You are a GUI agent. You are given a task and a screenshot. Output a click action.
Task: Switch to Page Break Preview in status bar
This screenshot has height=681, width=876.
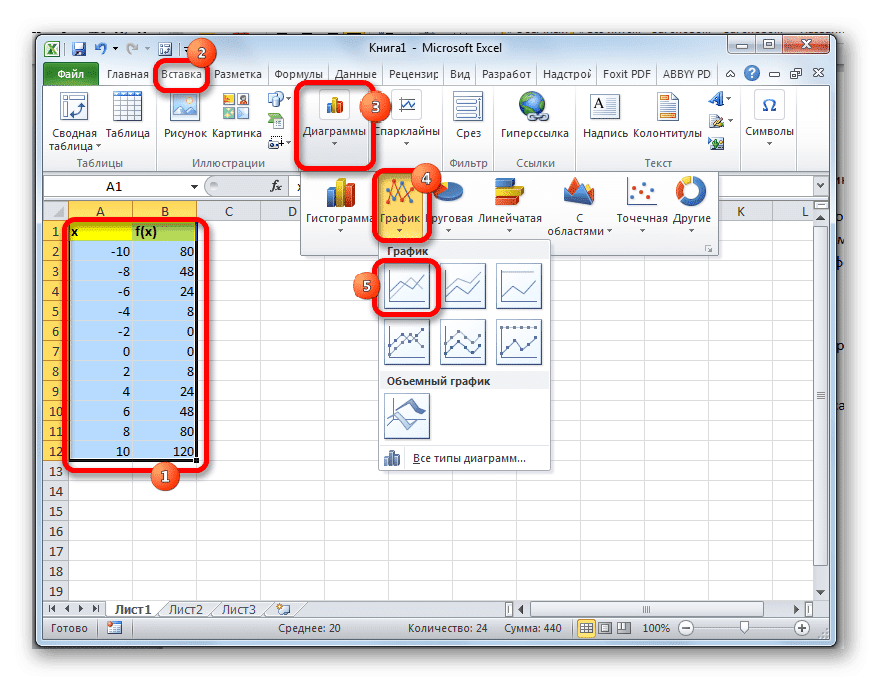pyautogui.click(x=623, y=628)
